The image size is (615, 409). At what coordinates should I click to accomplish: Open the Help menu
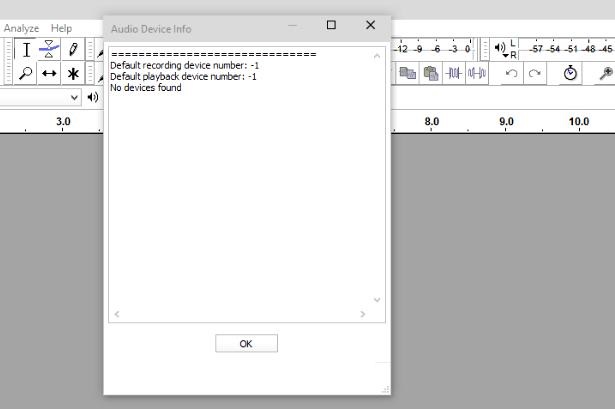tap(61, 28)
